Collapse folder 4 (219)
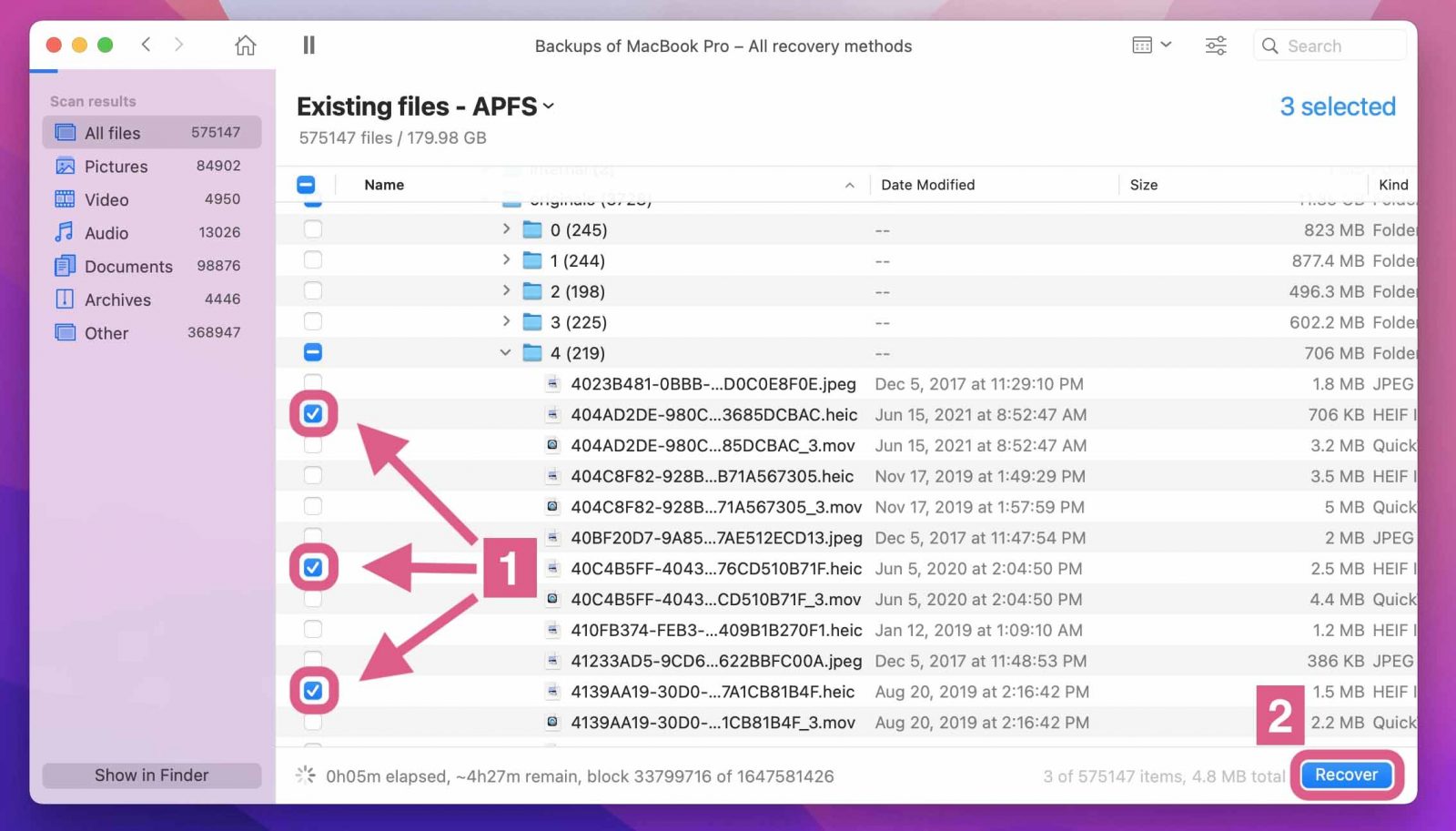 click(505, 352)
